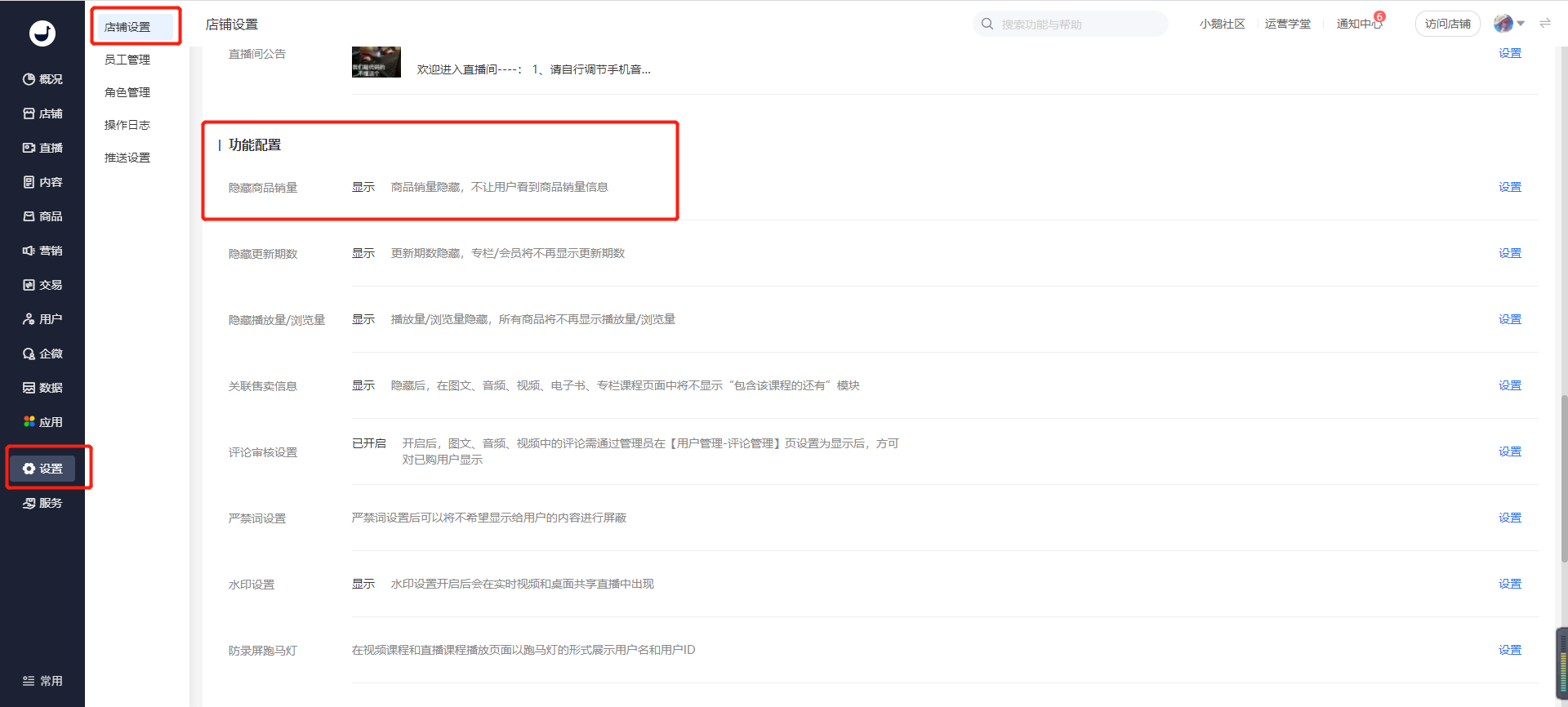This screenshot has height=707, width=1568.
Task: Open the 常用 favorites menu at bottom
Action: pos(42,681)
